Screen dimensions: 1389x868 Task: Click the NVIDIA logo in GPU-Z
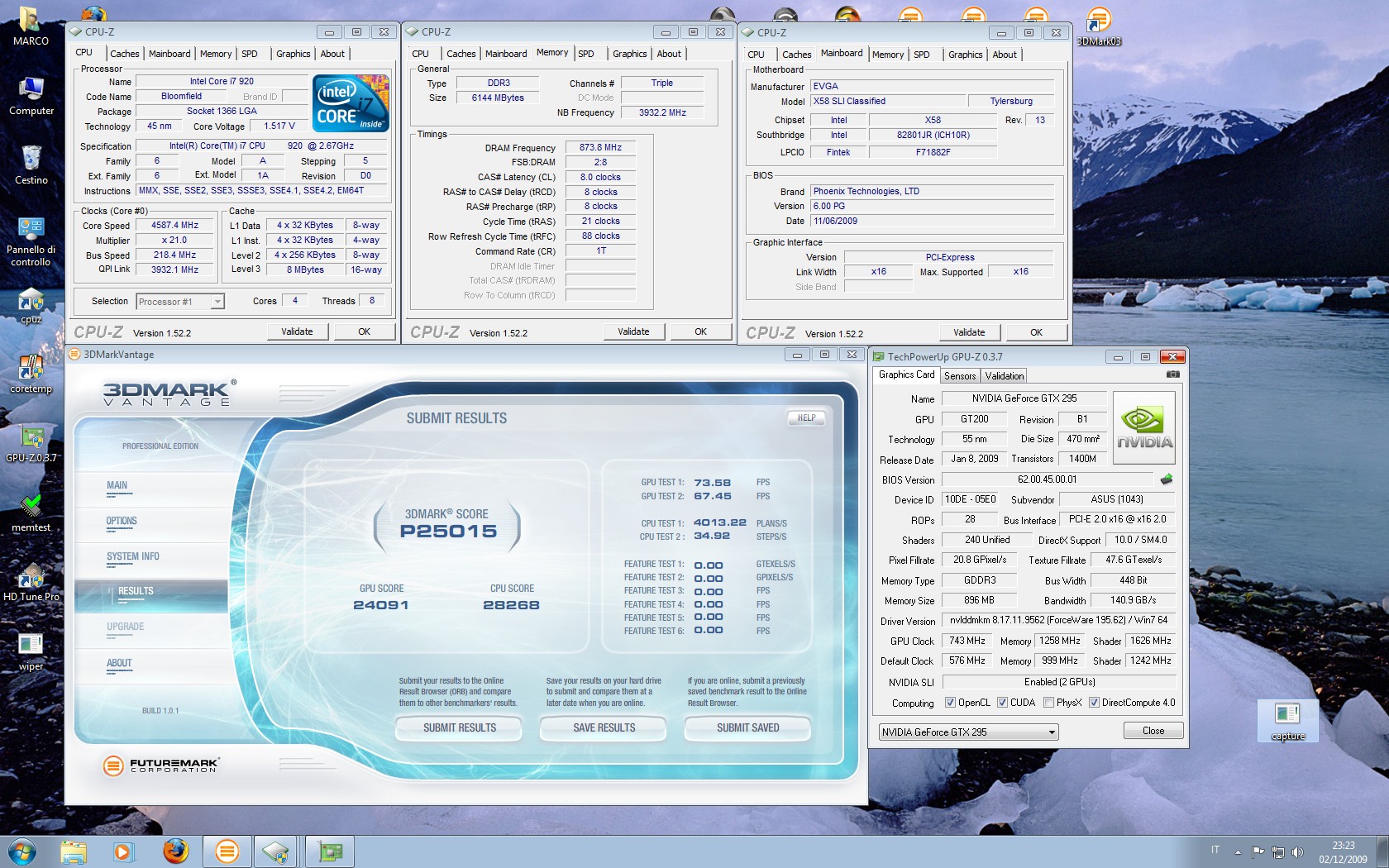pyautogui.click(x=1144, y=429)
